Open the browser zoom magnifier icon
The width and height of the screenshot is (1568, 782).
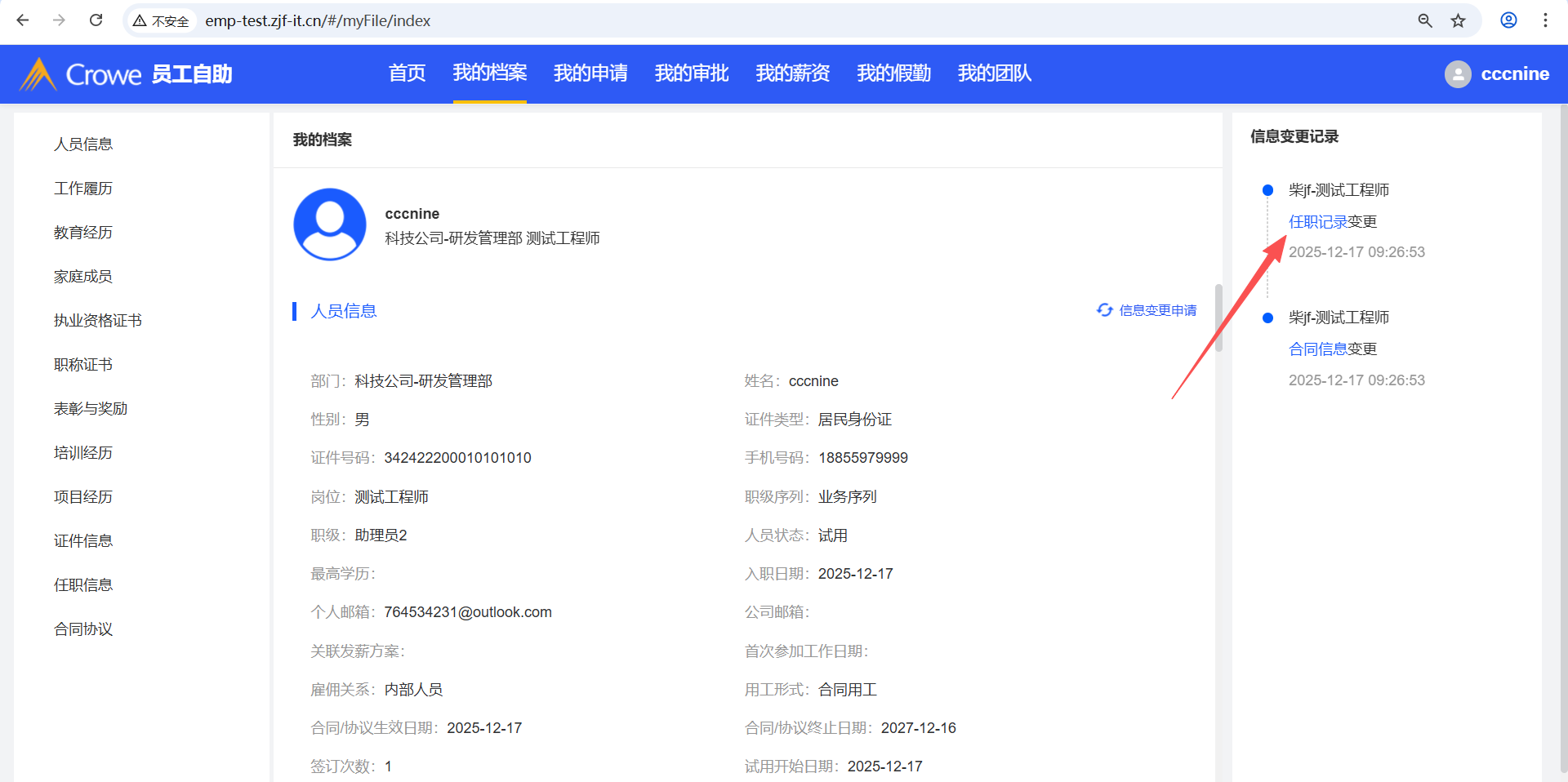[1425, 20]
